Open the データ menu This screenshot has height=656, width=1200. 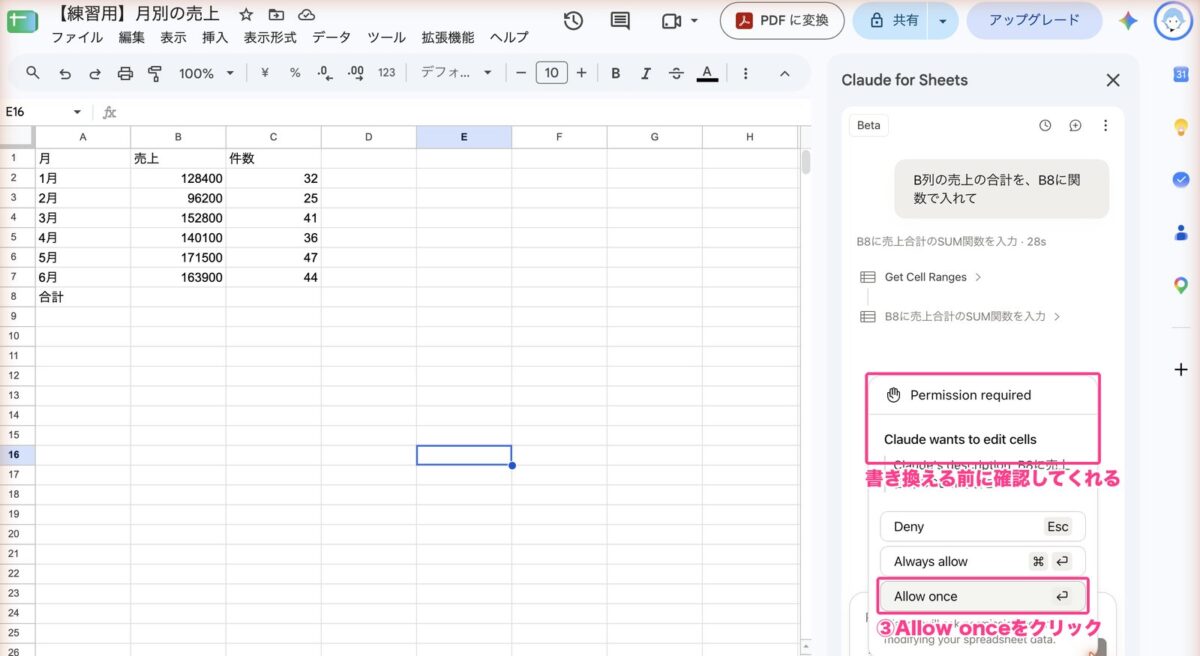[331, 37]
